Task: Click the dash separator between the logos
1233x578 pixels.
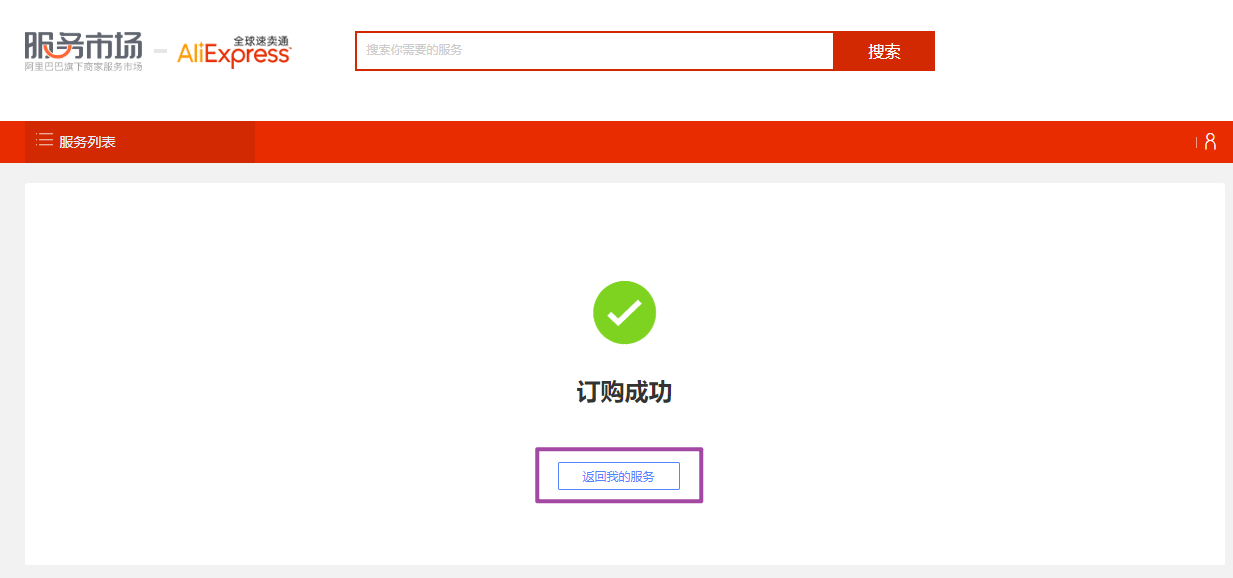Action: pyautogui.click(x=160, y=49)
